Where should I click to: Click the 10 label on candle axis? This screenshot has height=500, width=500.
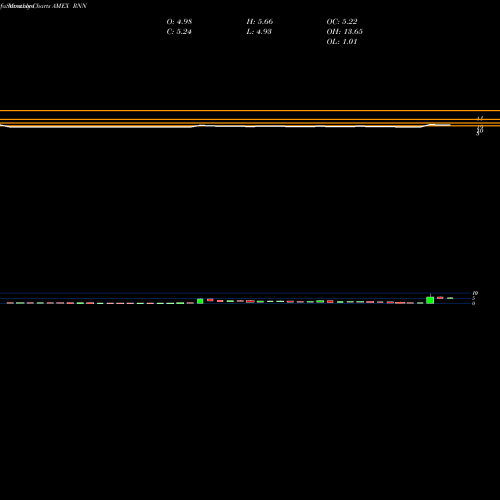(475, 293)
